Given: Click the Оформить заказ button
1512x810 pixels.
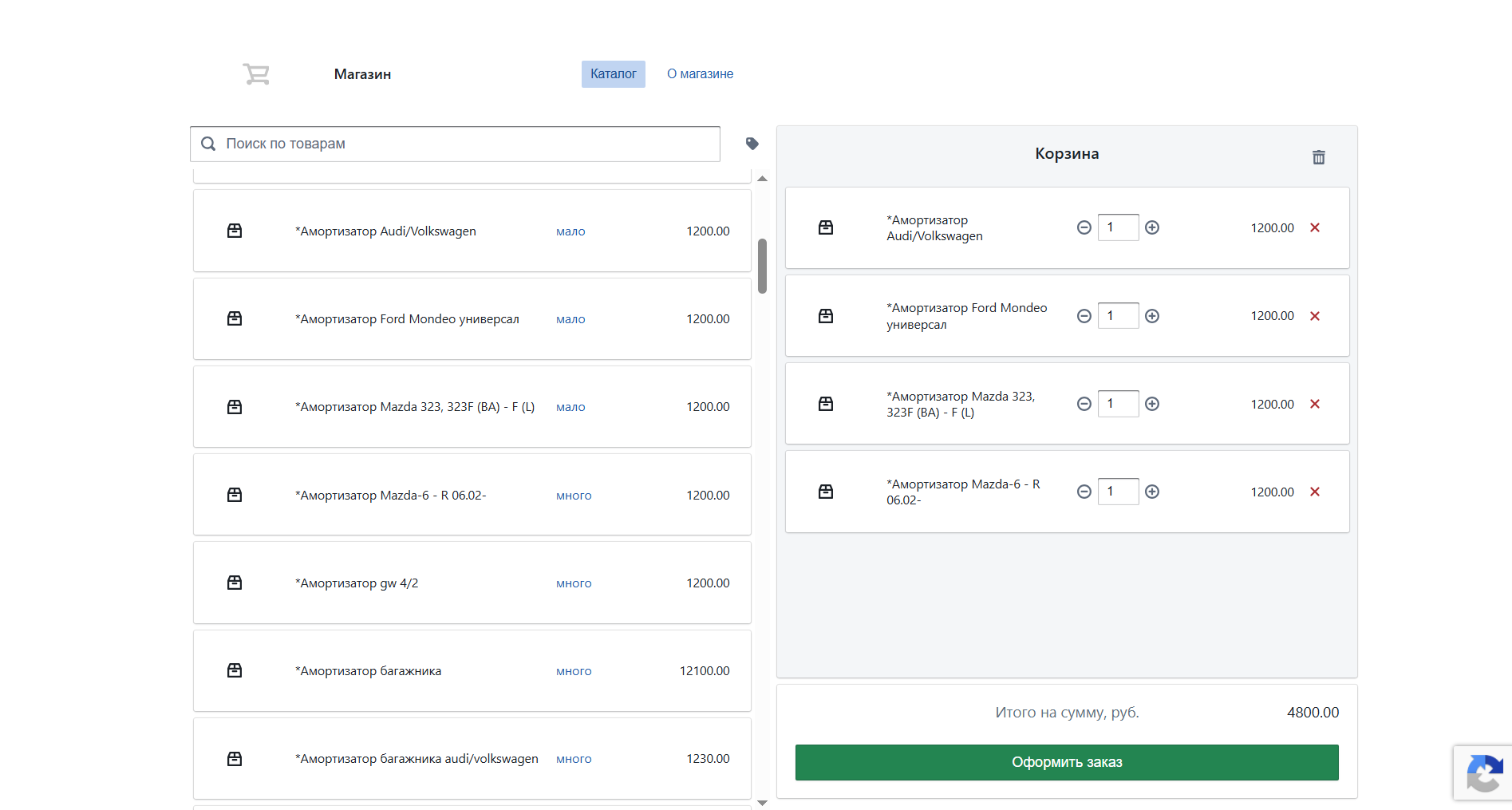Looking at the screenshot, I should [1067, 762].
